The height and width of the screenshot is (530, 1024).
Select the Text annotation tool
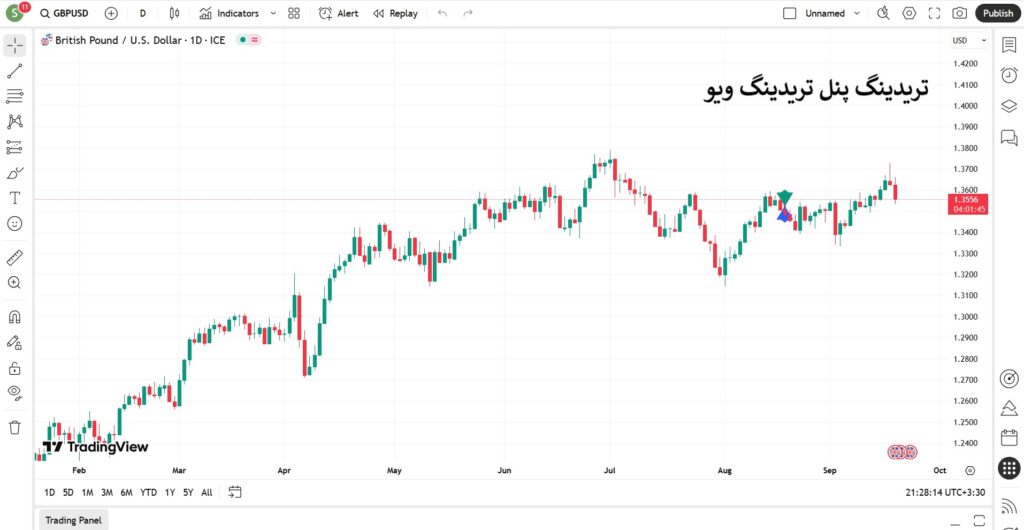click(15, 198)
